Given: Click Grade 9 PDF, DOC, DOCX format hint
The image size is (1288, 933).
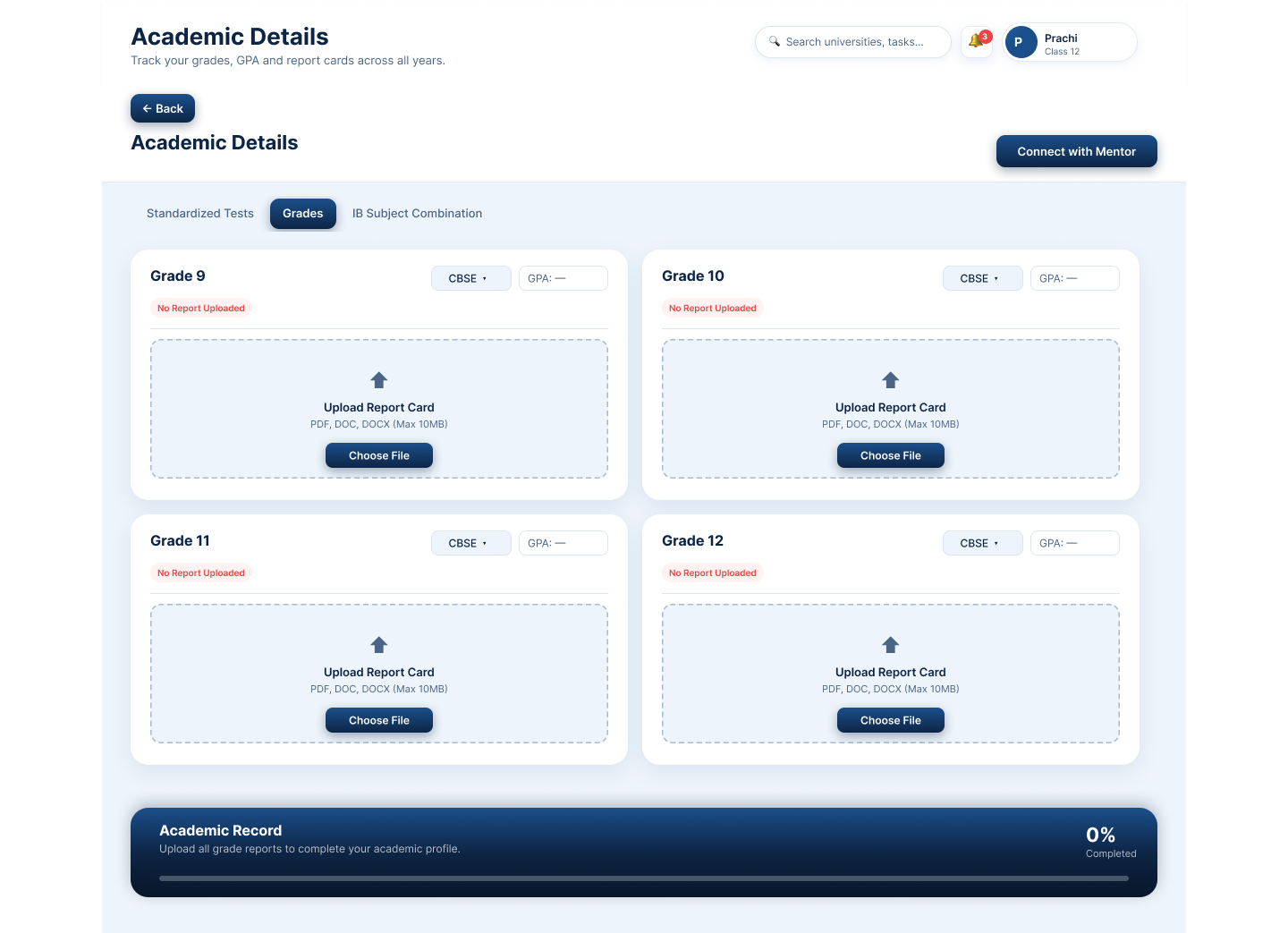Looking at the screenshot, I should [379, 424].
